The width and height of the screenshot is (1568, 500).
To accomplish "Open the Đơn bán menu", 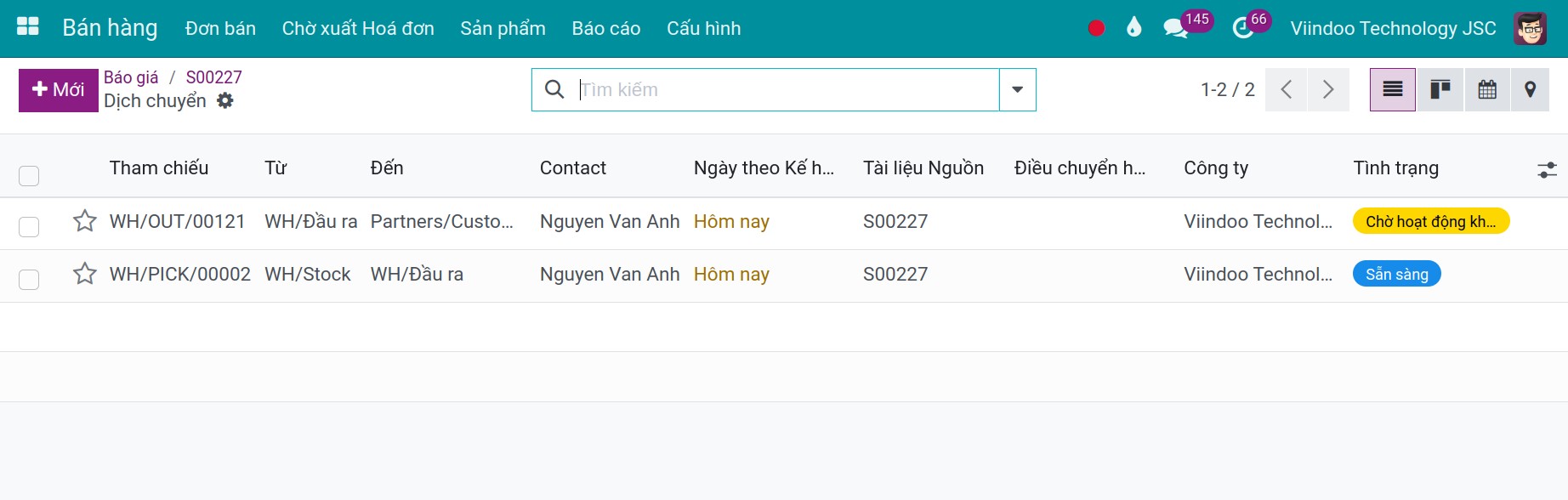I will (220, 28).
